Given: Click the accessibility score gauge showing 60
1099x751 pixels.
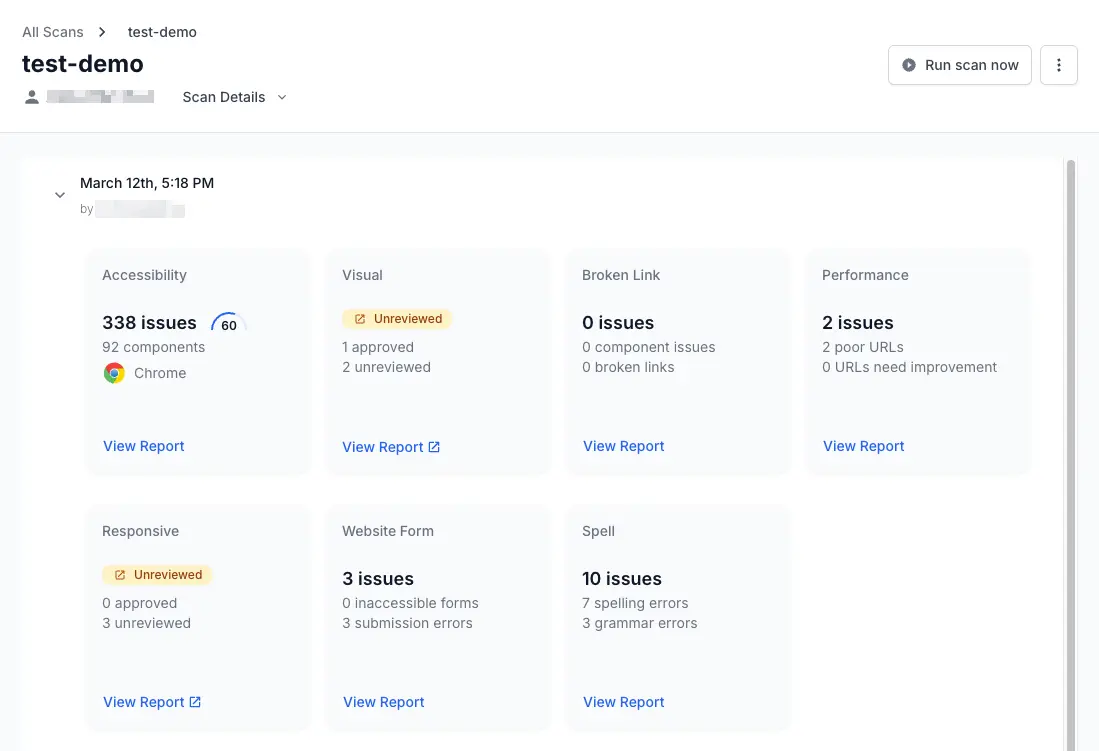Looking at the screenshot, I should tap(229, 324).
